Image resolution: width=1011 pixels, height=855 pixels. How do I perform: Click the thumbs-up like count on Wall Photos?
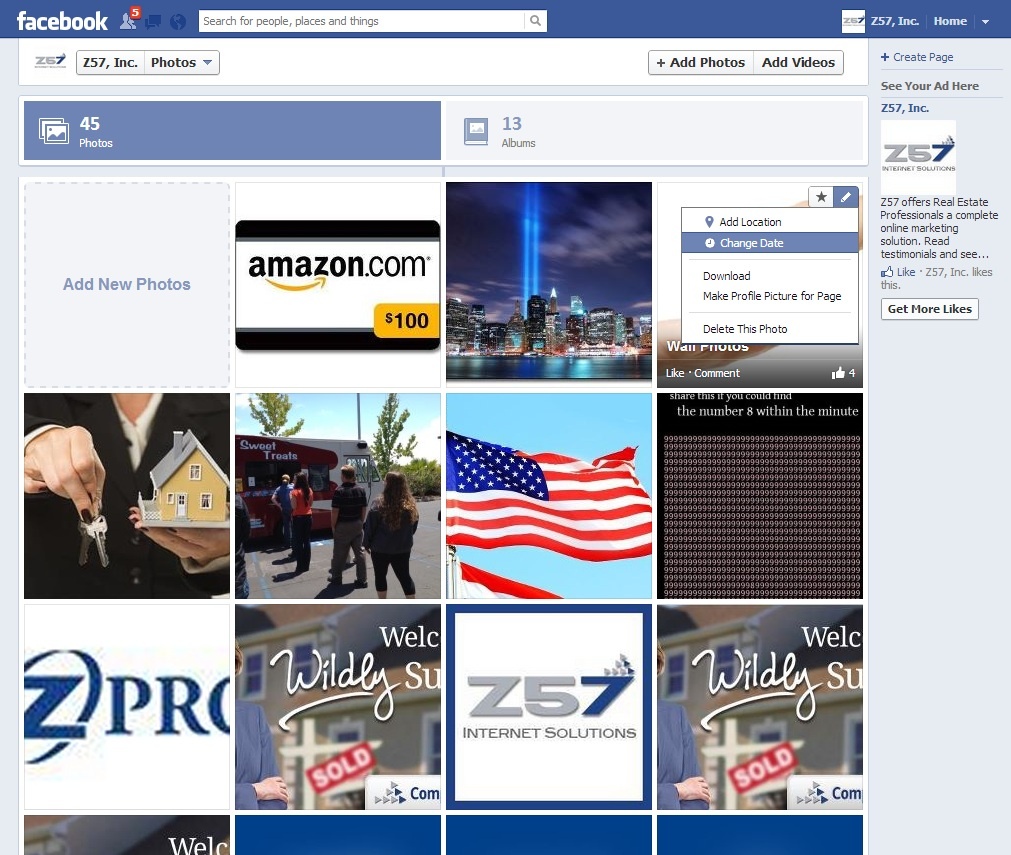click(843, 373)
